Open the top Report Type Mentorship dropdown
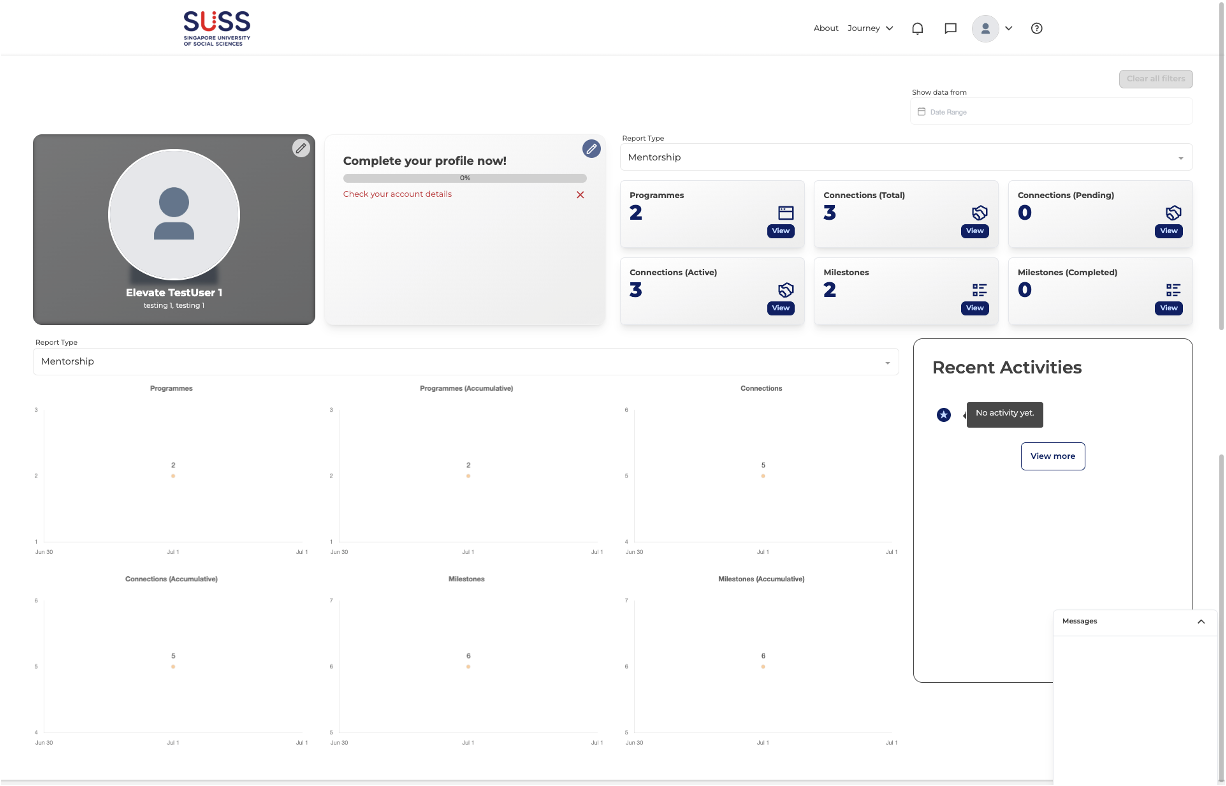Viewport: 1226px width, 786px height. tap(906, 158)
